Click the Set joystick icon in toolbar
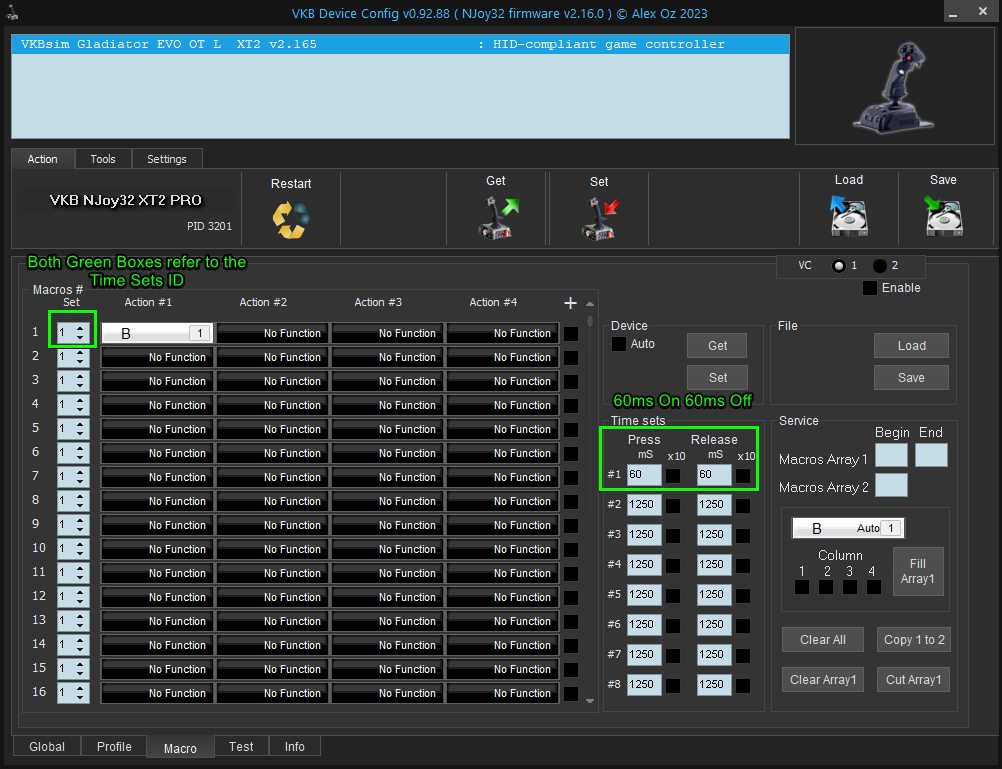Viewport: 1002px width, 769px height. coord(599,217)
